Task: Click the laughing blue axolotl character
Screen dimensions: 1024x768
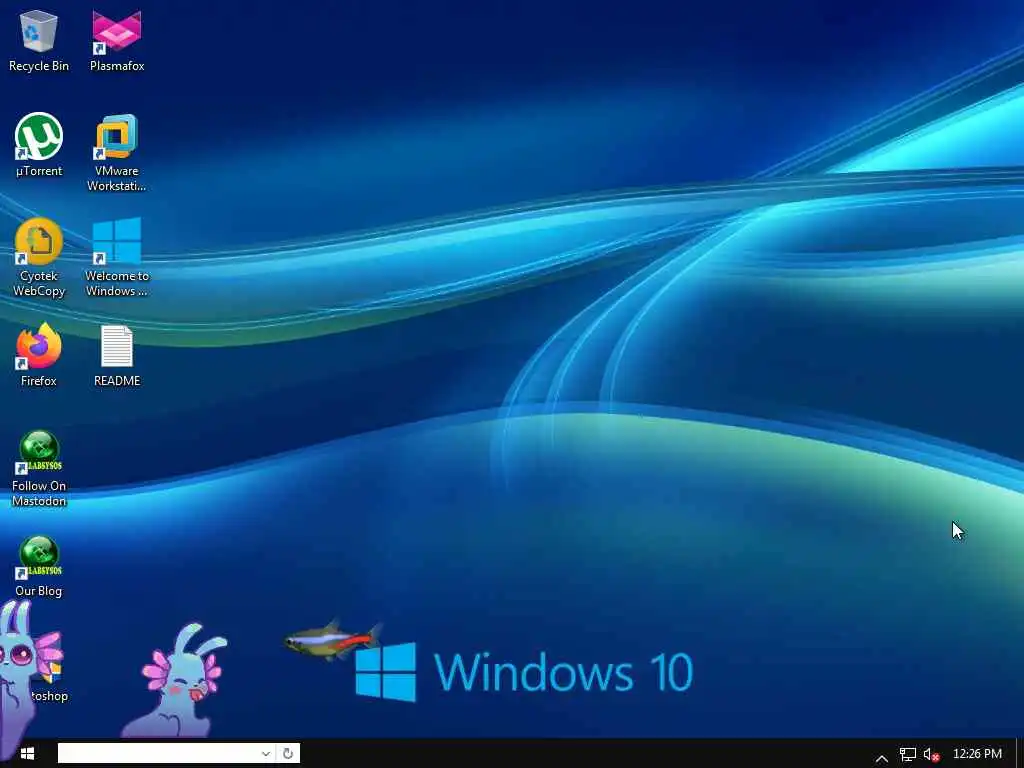Action: [175, 681]
